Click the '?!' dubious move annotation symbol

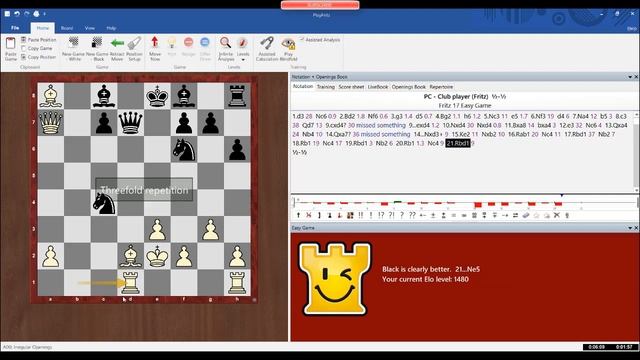coord(391,215)
